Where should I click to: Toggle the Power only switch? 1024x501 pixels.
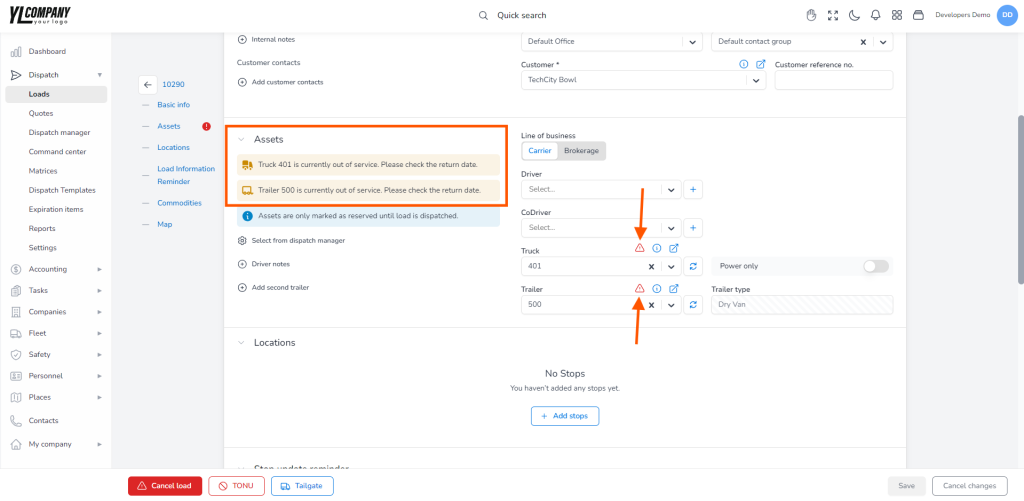pyautogui.click(x=876, y=267)
